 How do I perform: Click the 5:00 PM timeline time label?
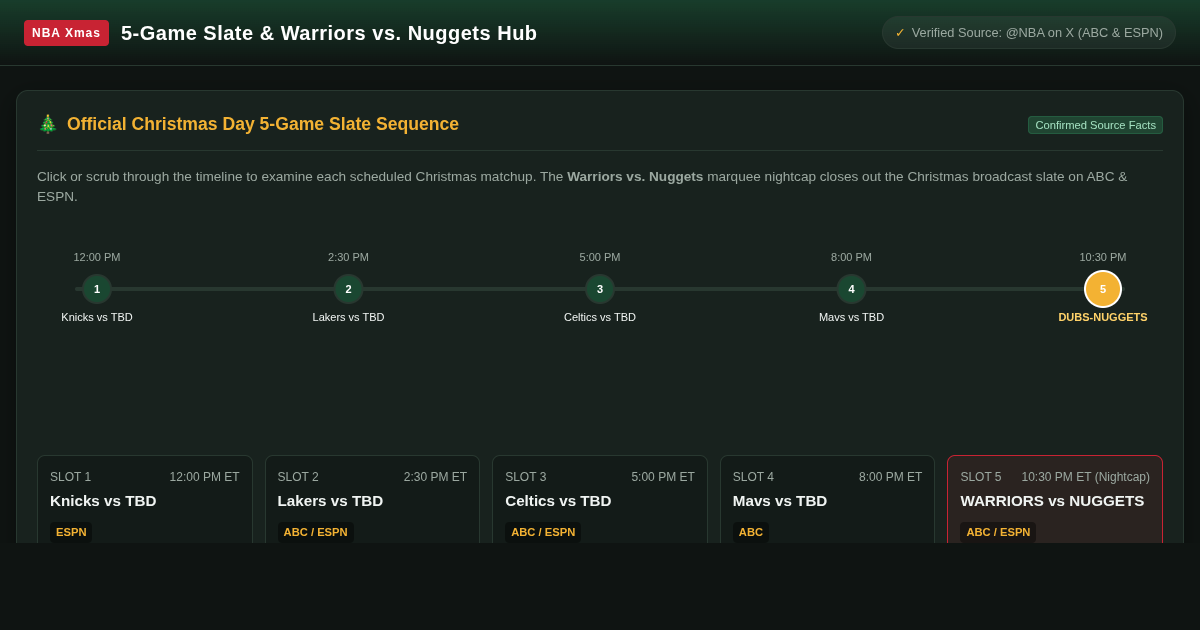(x=600, y=257)
